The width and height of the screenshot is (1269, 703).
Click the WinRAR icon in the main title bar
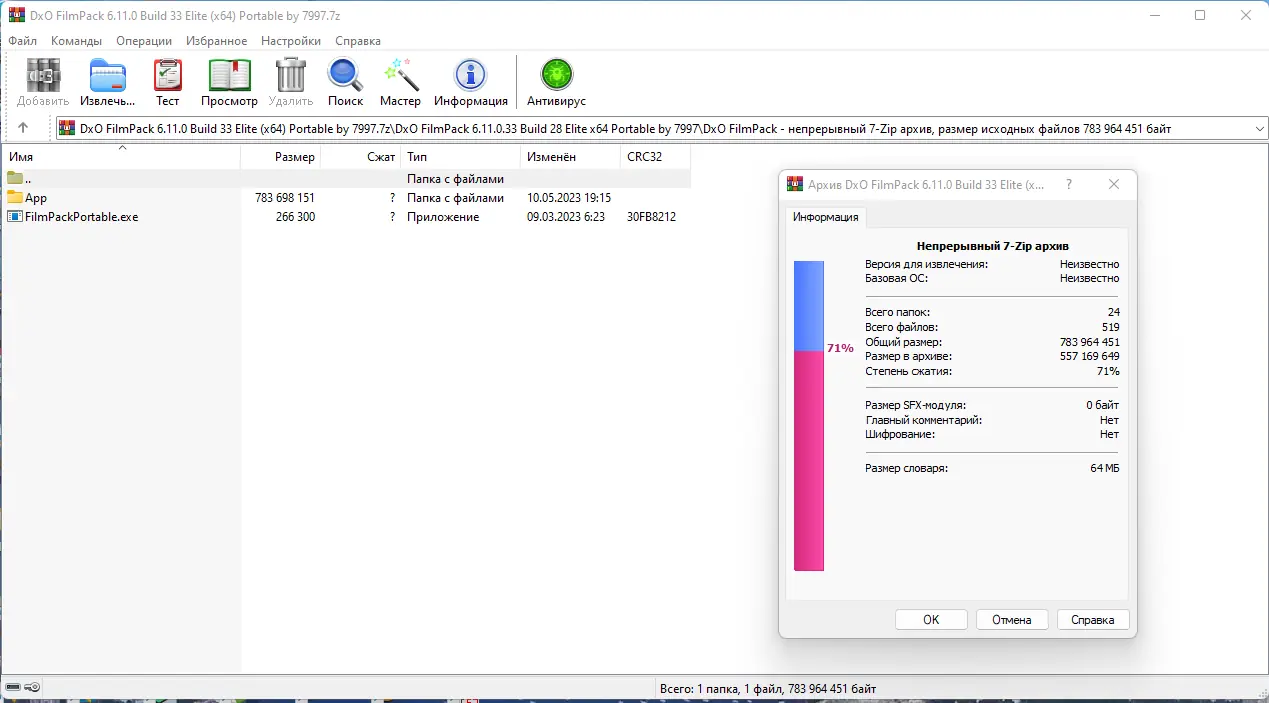[x=16, y=15]
